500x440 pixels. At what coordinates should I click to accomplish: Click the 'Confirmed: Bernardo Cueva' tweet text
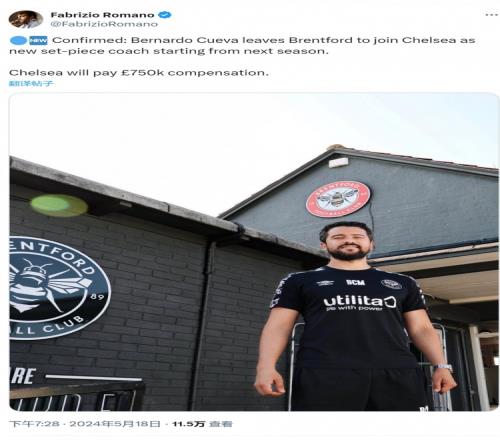pos(242,45)
